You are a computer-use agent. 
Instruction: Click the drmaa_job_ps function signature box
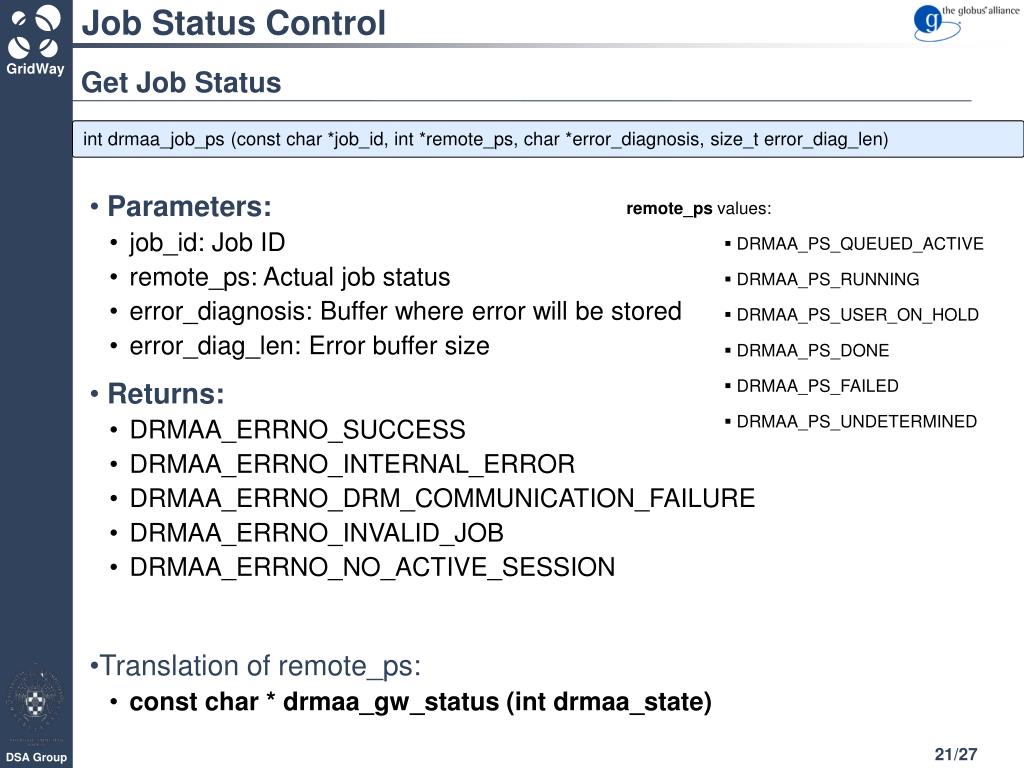pos(548,139)
